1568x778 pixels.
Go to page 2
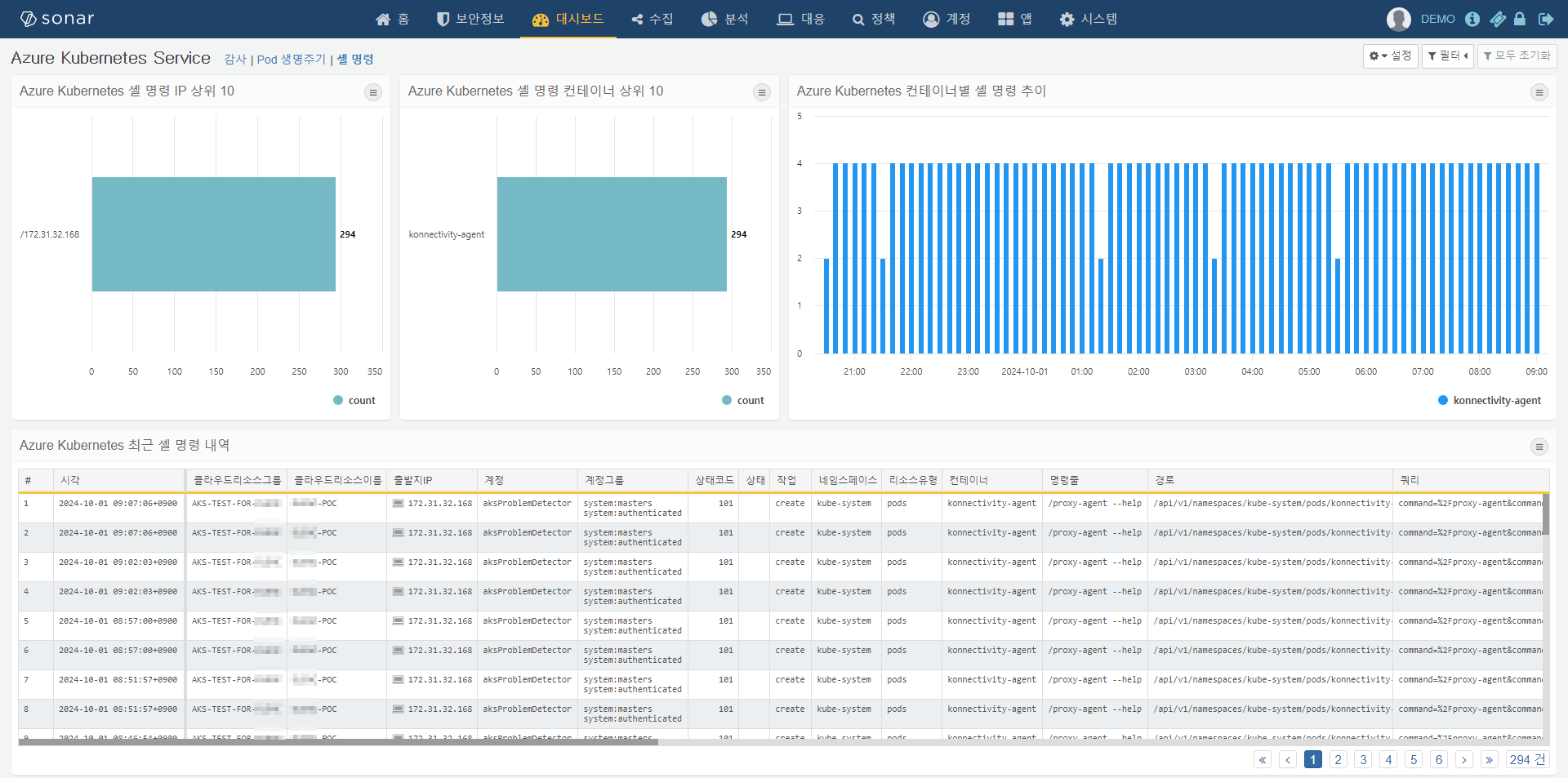1338,760
